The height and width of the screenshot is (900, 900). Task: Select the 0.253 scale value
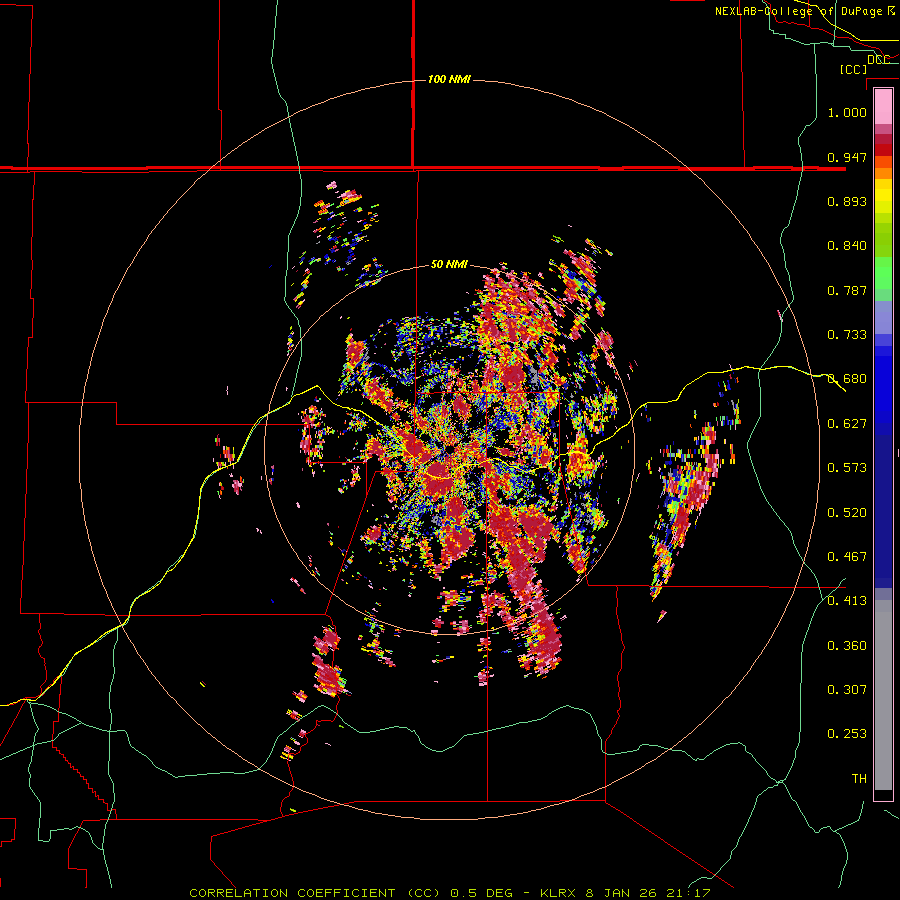[847, 734]
